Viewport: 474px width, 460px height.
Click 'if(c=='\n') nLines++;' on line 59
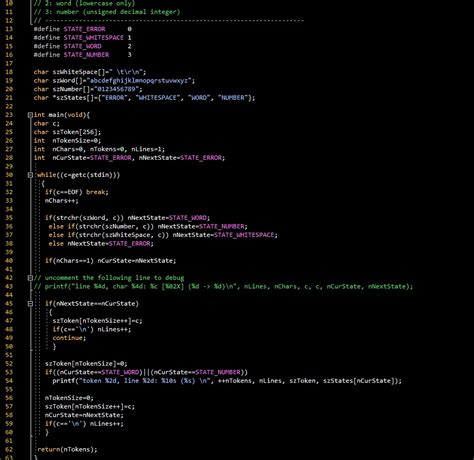[84, 424]
